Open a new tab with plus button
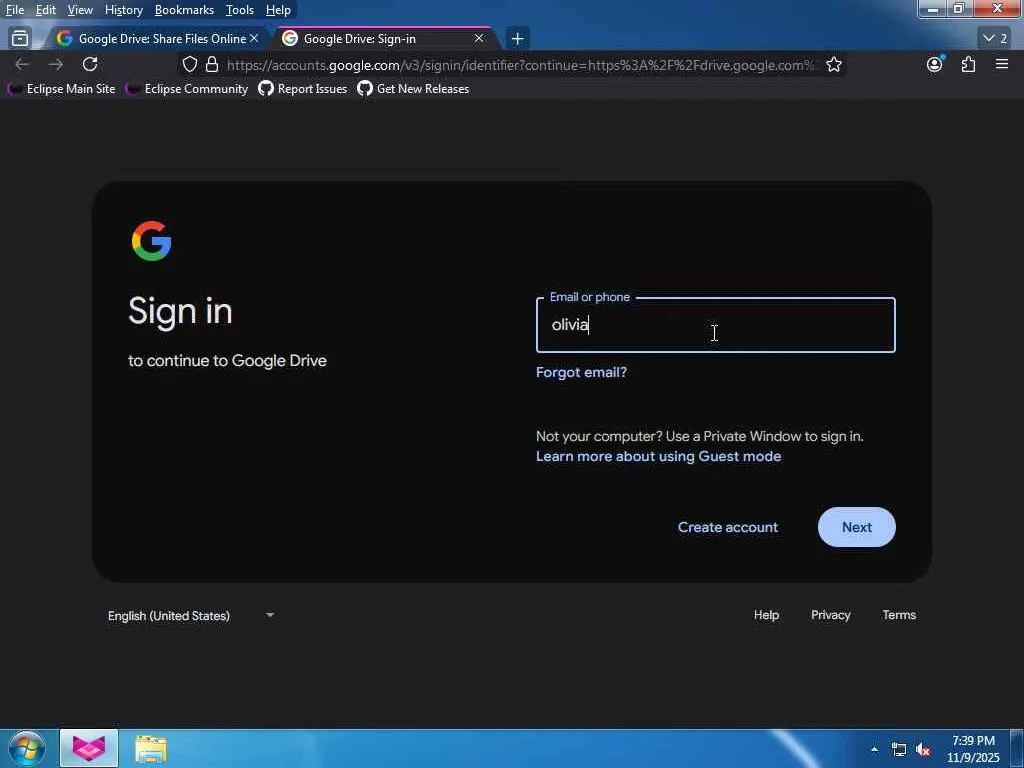The height and width of the screenshot is (768, 1024). tap(517, 39)
